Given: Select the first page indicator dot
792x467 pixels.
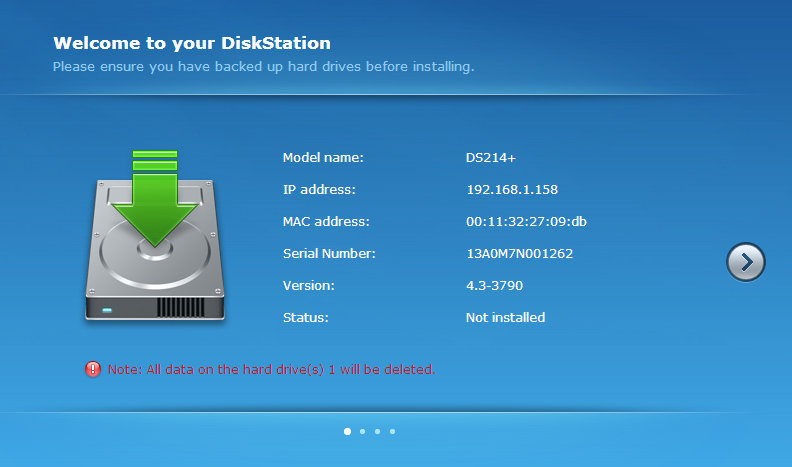Looking at the screenshot, I should [x=348, y=431].
